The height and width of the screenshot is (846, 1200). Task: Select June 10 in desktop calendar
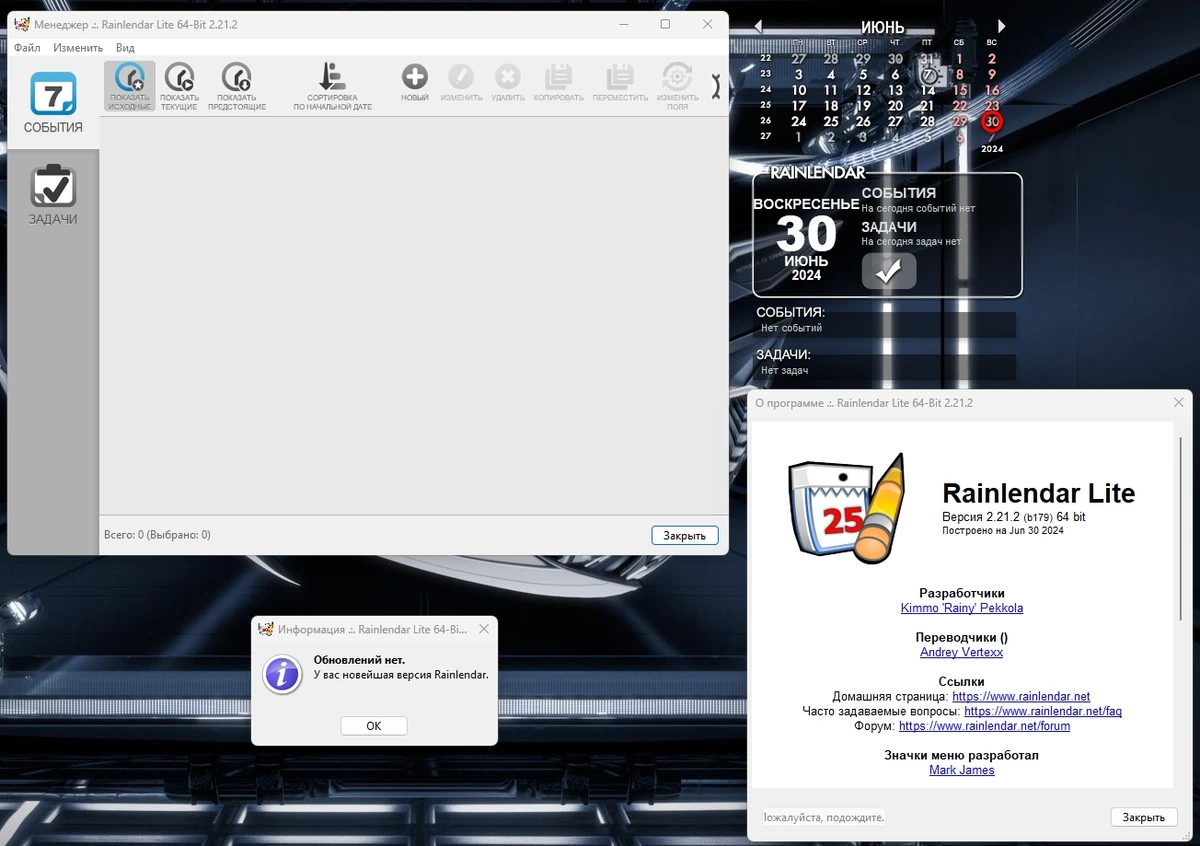click(x=799, y=90)
